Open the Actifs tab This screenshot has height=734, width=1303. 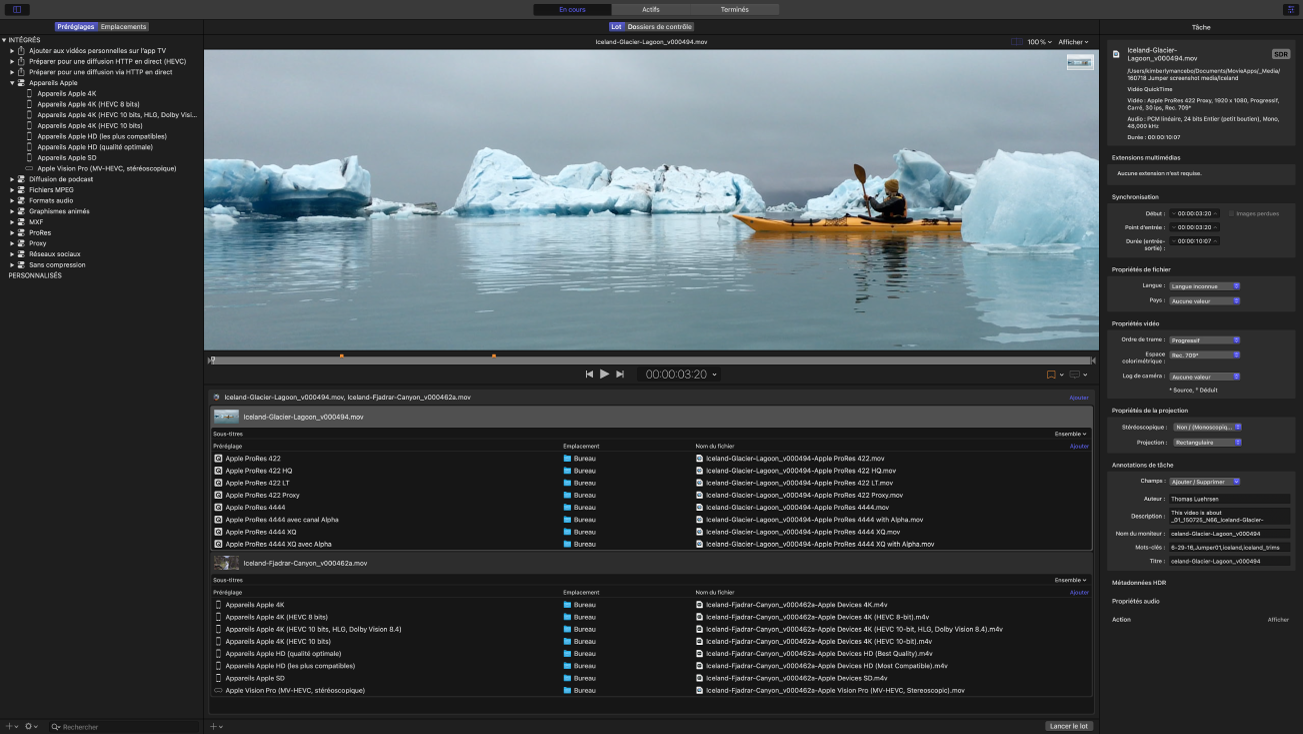coord(651,9)
